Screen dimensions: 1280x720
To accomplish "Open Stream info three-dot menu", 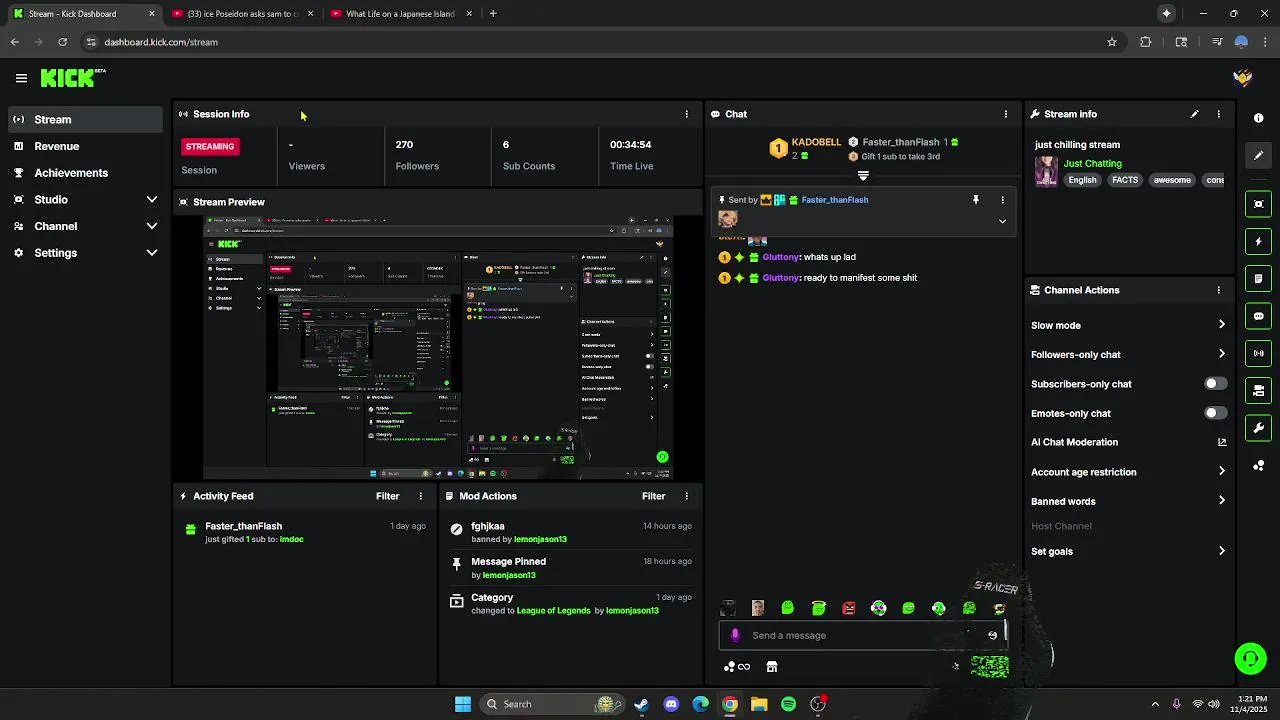I will tap(1218, 114).
